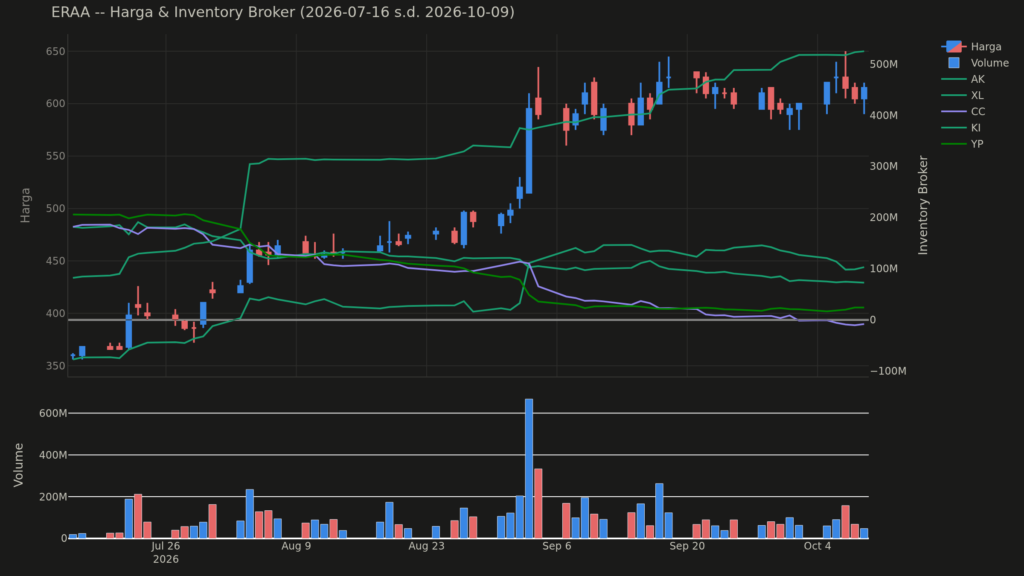Screen dimensions: 1024x576
Task: Toggle the KI broker legend entry
Action: (961, 128)
